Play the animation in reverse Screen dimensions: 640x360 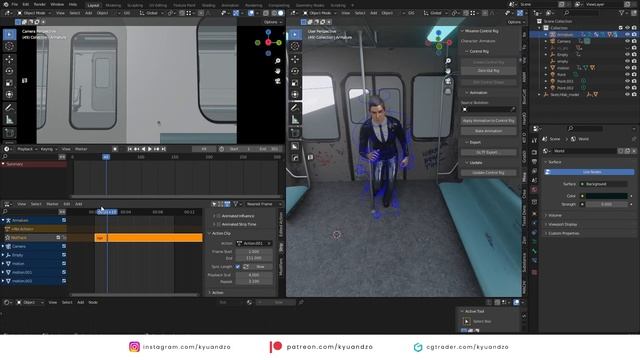pyautogui.click(x=143, y=149)
